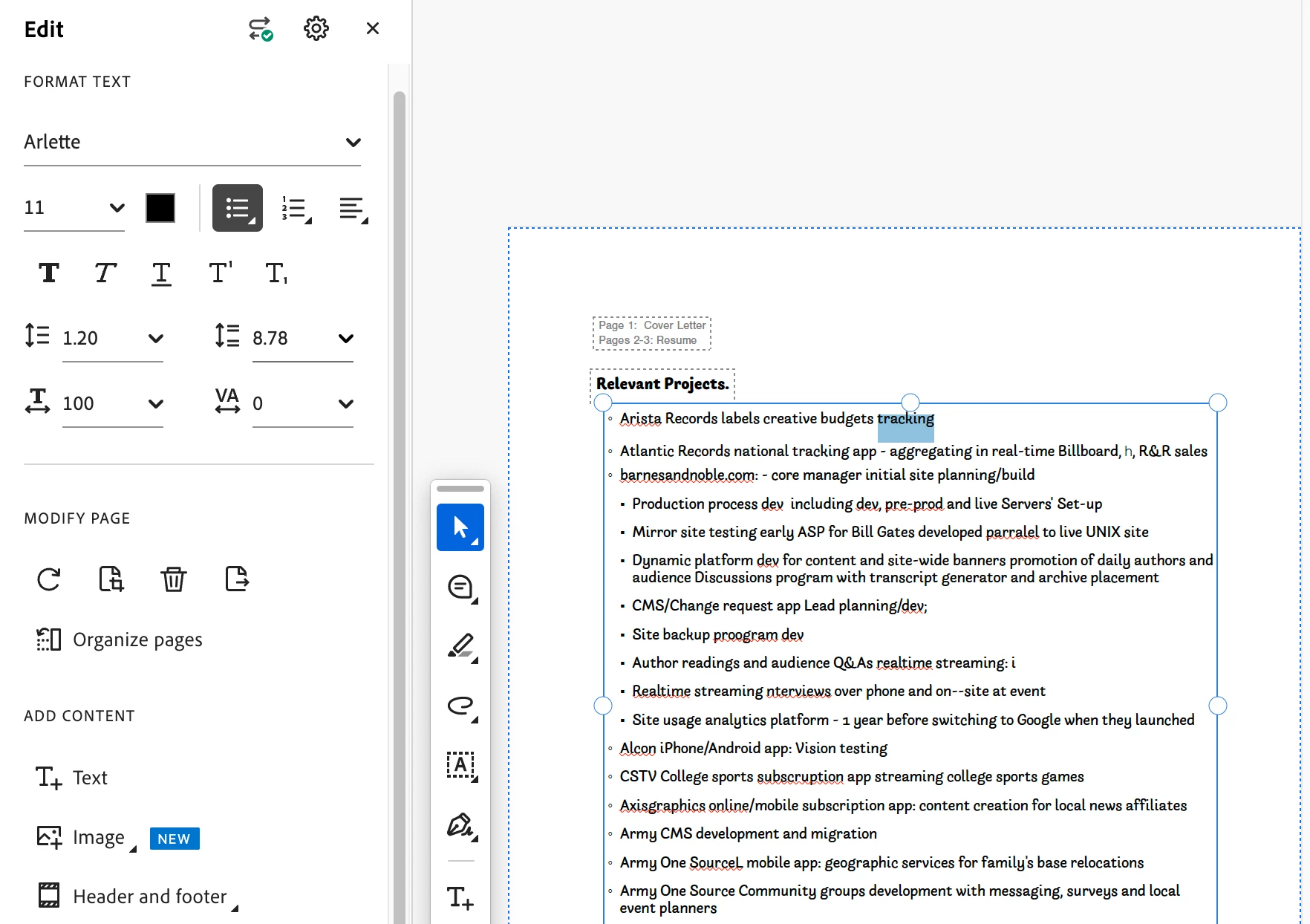Toggle the bulleted list button

point(238,208)
